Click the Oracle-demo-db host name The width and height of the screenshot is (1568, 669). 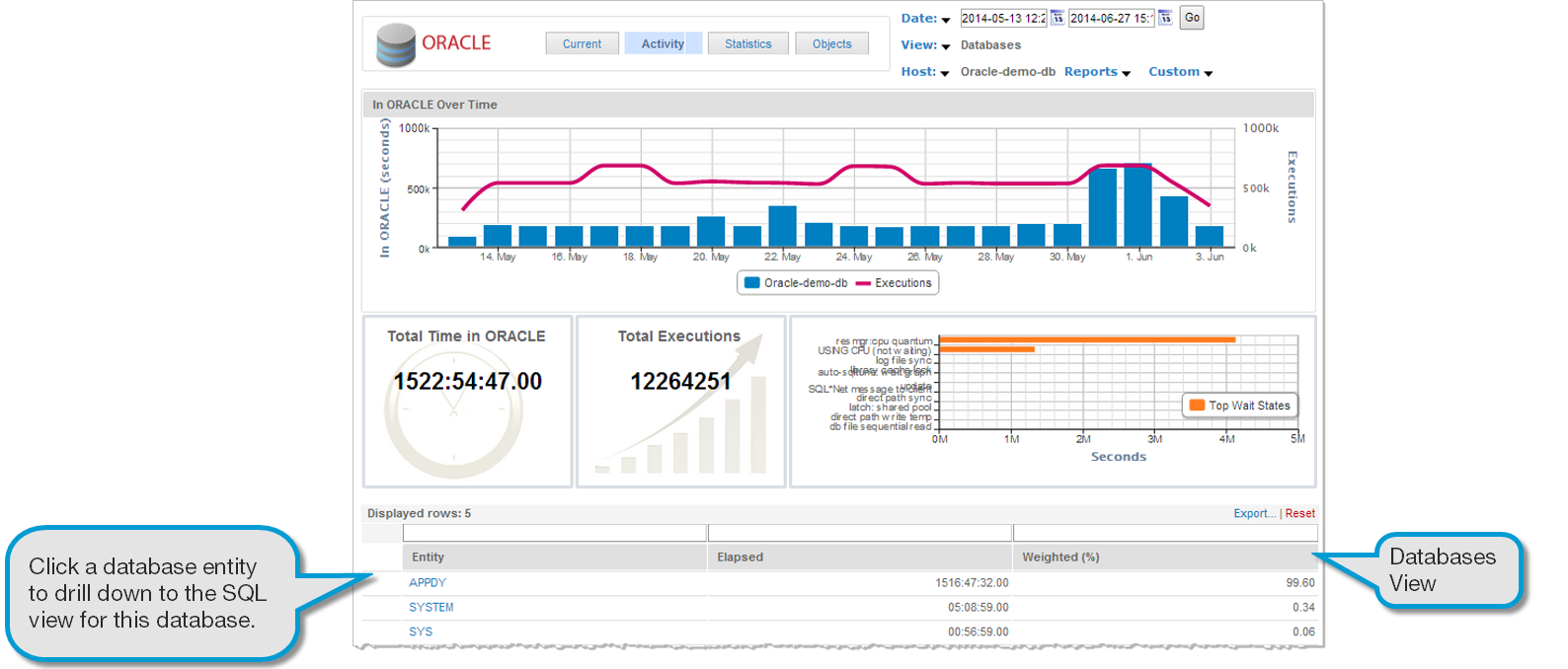point(1008,72)
